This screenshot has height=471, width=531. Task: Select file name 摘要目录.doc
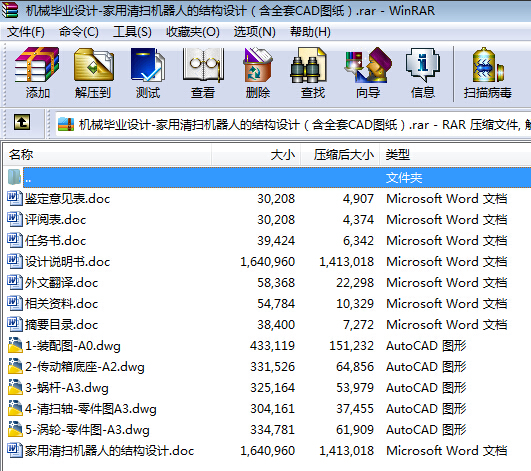point(62,325)
